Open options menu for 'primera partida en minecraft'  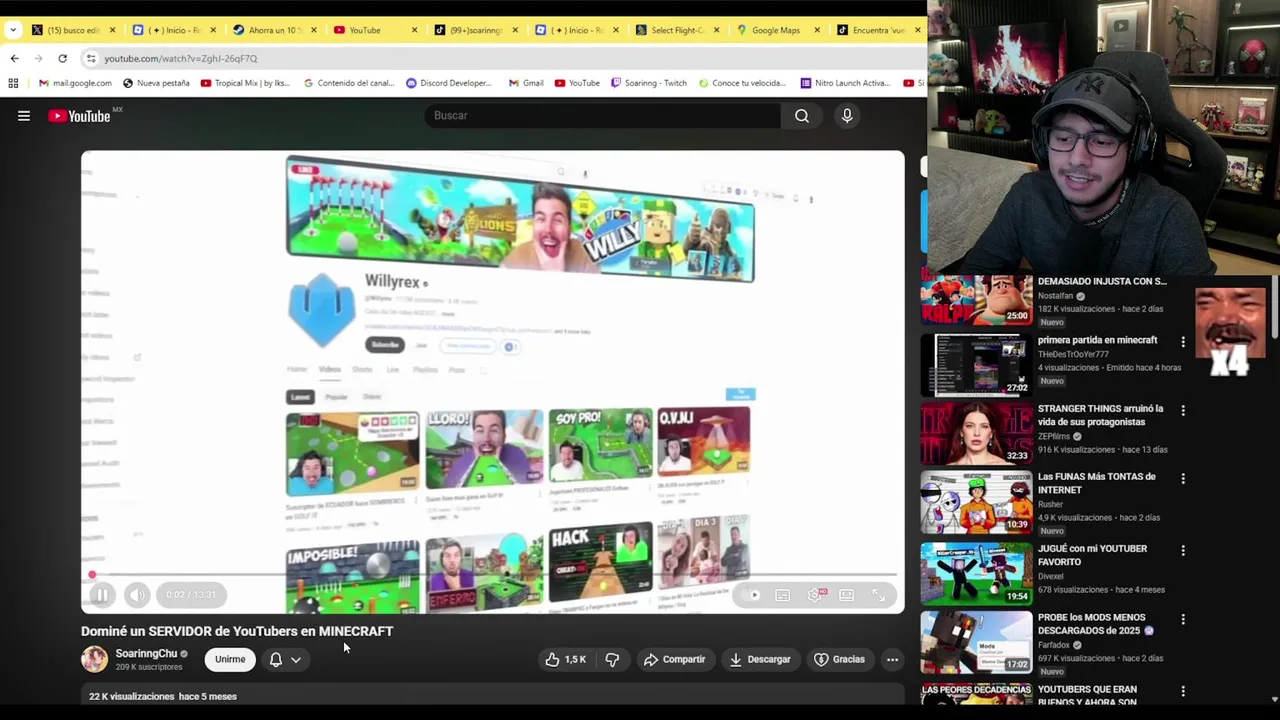(x=1183, y=342)
